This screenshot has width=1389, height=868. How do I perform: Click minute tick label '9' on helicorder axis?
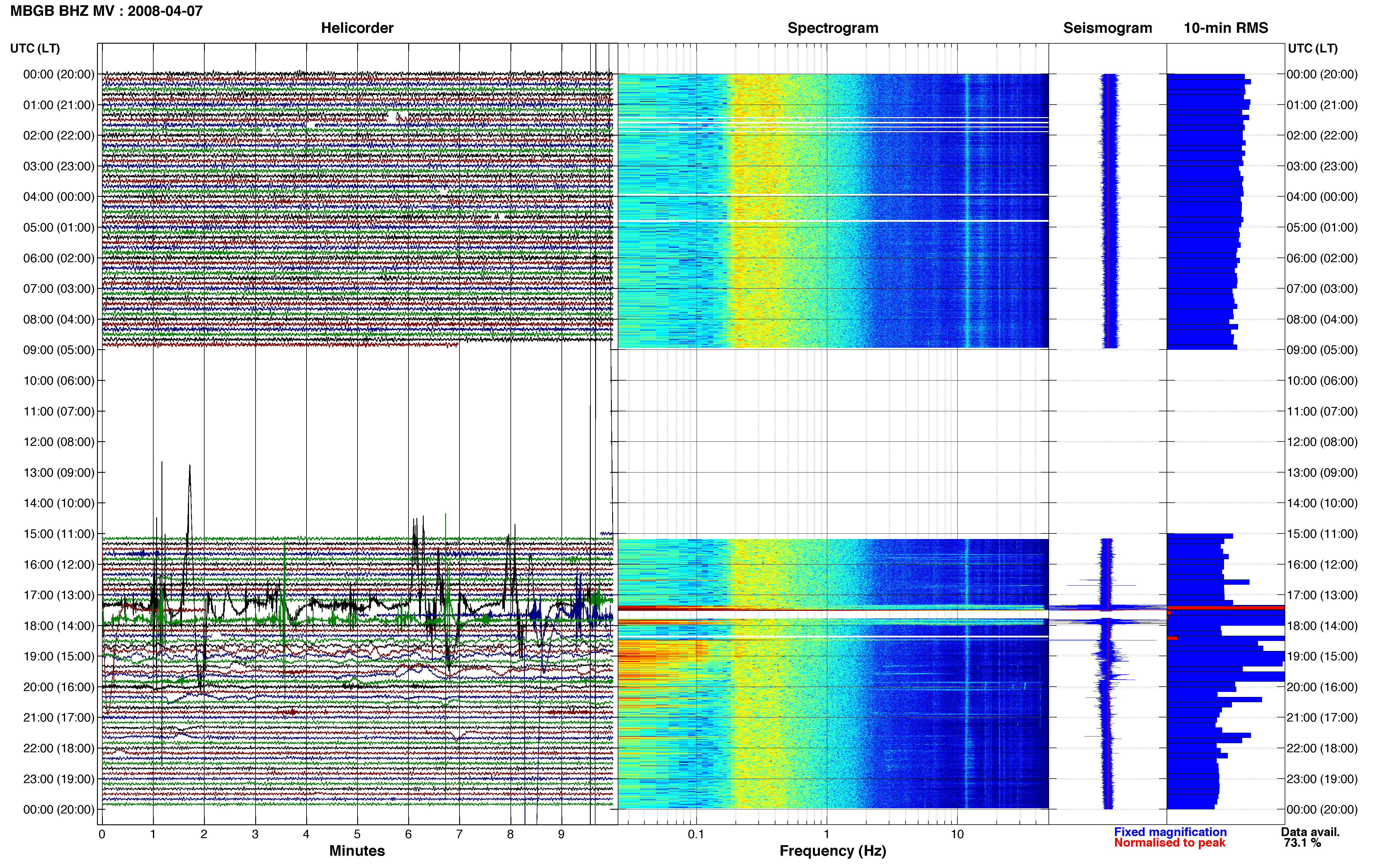click(561, 834)
